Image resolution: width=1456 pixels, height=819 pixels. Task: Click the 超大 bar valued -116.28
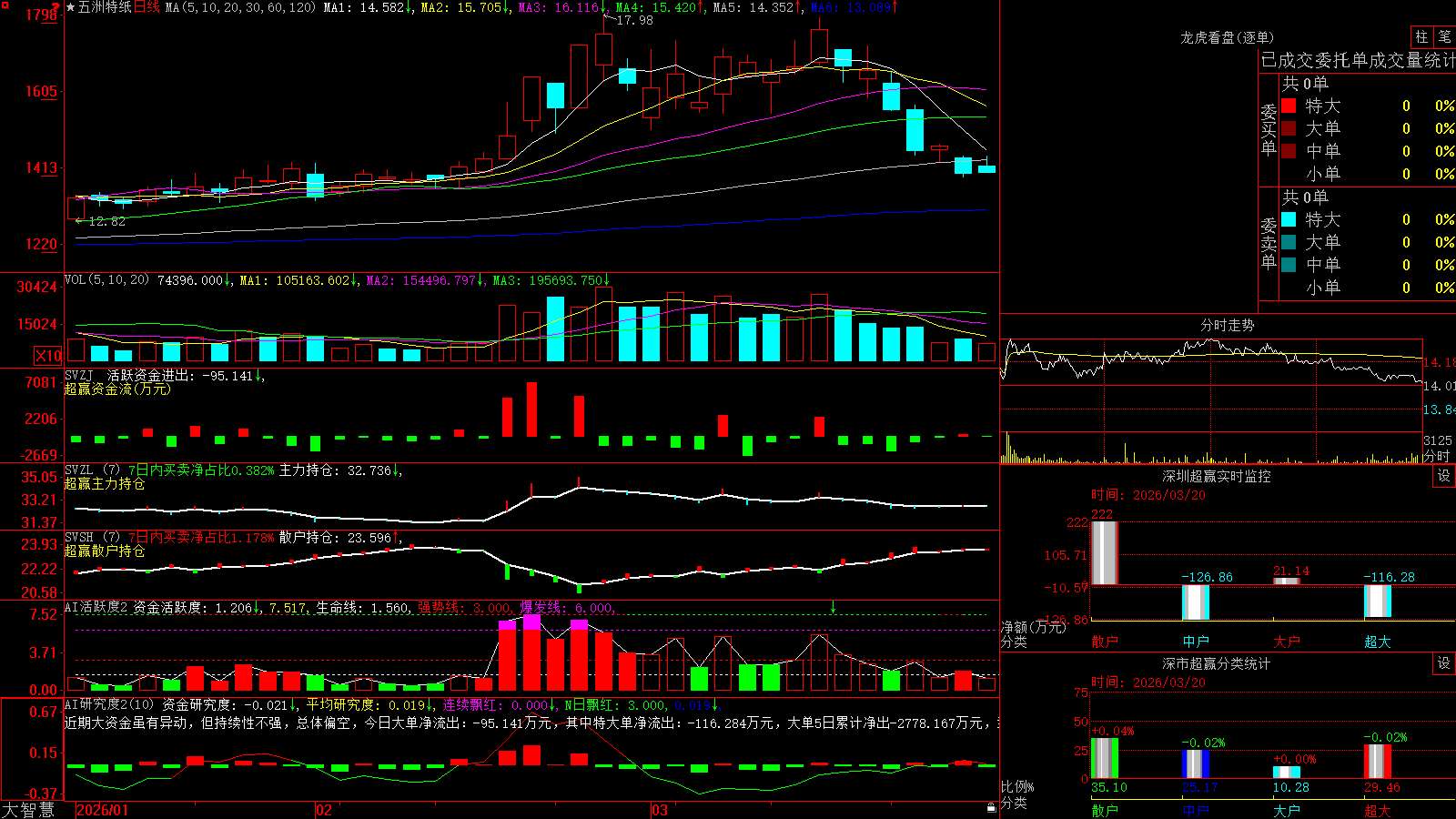(1378, 602)
